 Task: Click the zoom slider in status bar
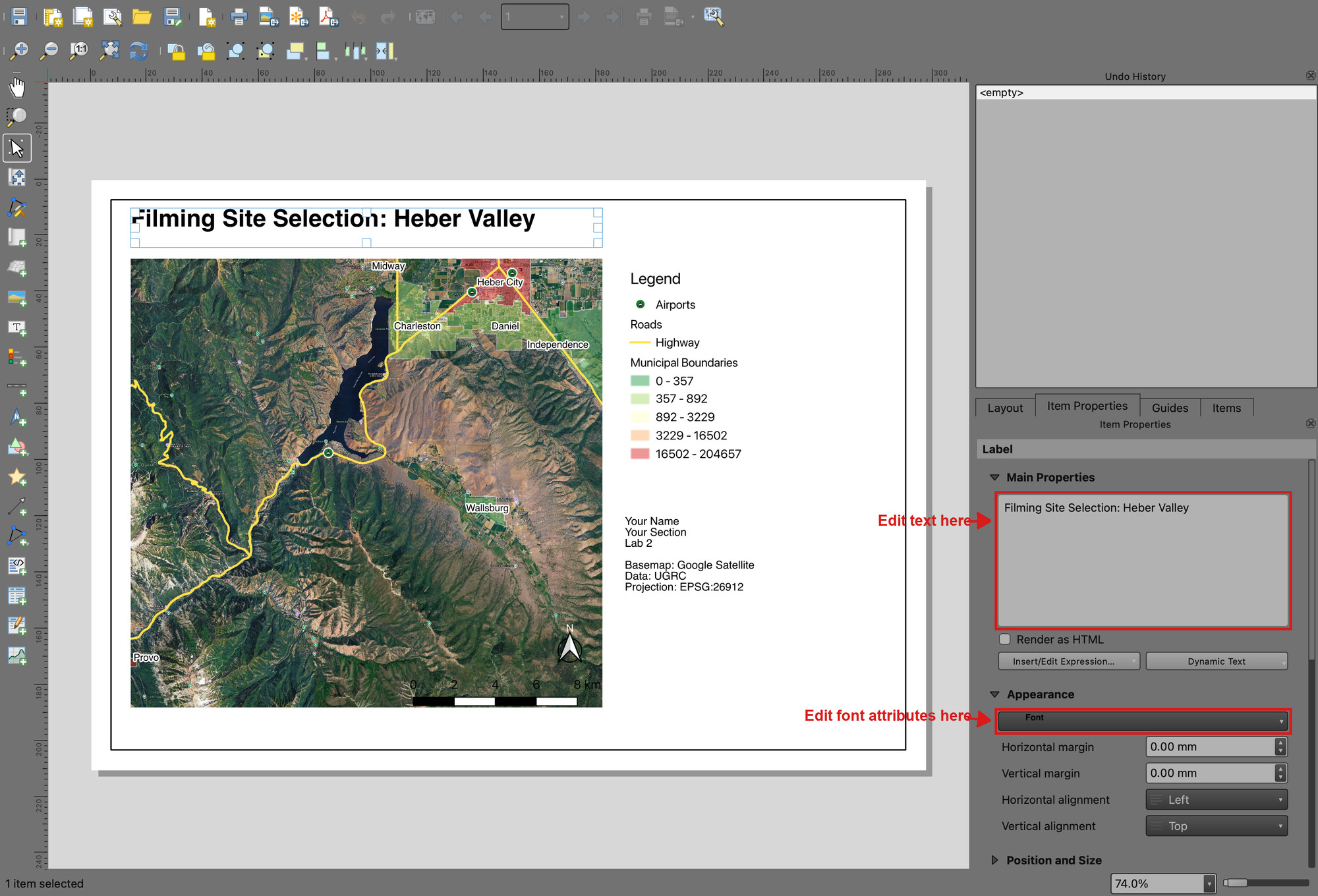click(1266, 883)
